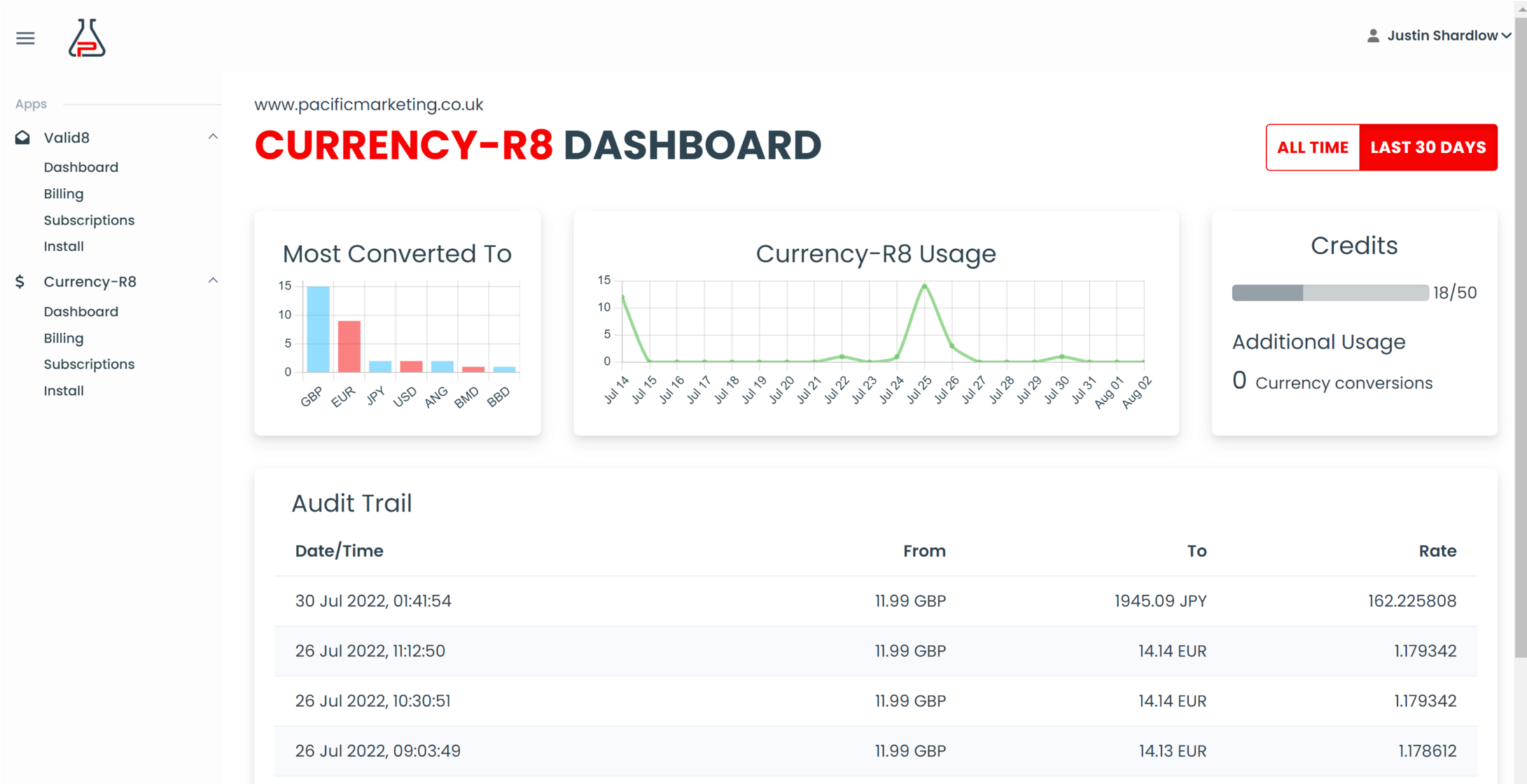
Task: Collapse the Currency-R8 section chevron
Action: click(213, 280)
